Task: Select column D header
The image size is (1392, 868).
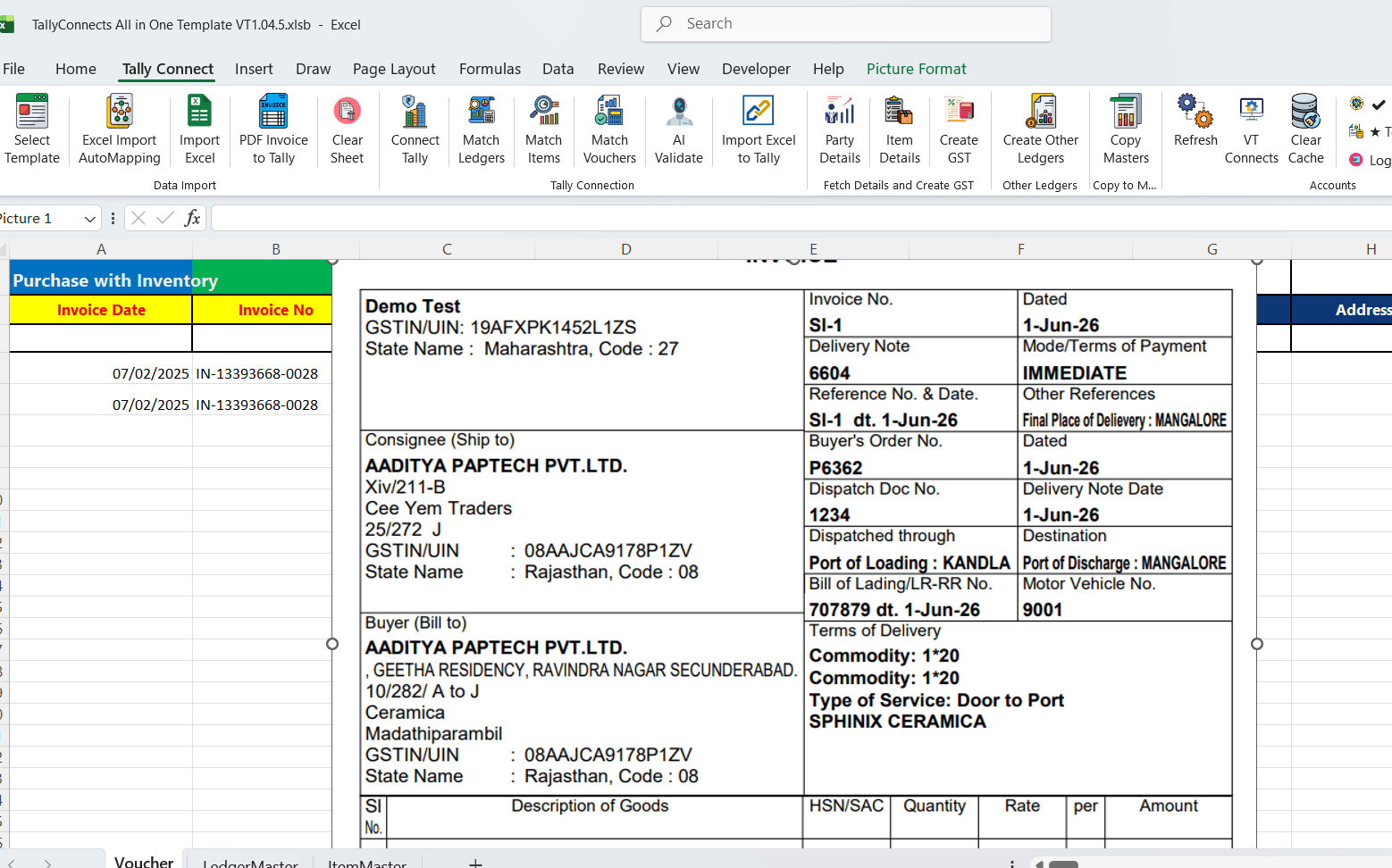Action: click(x=625, y=249)
